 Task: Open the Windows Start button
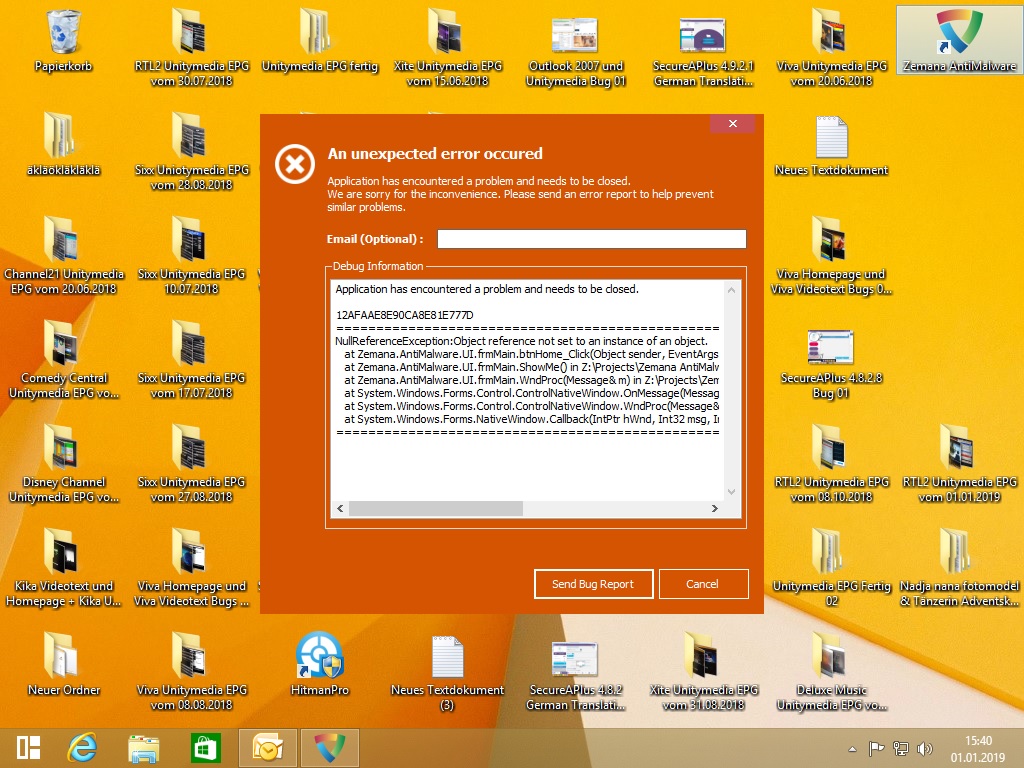[x=28, y=748]
